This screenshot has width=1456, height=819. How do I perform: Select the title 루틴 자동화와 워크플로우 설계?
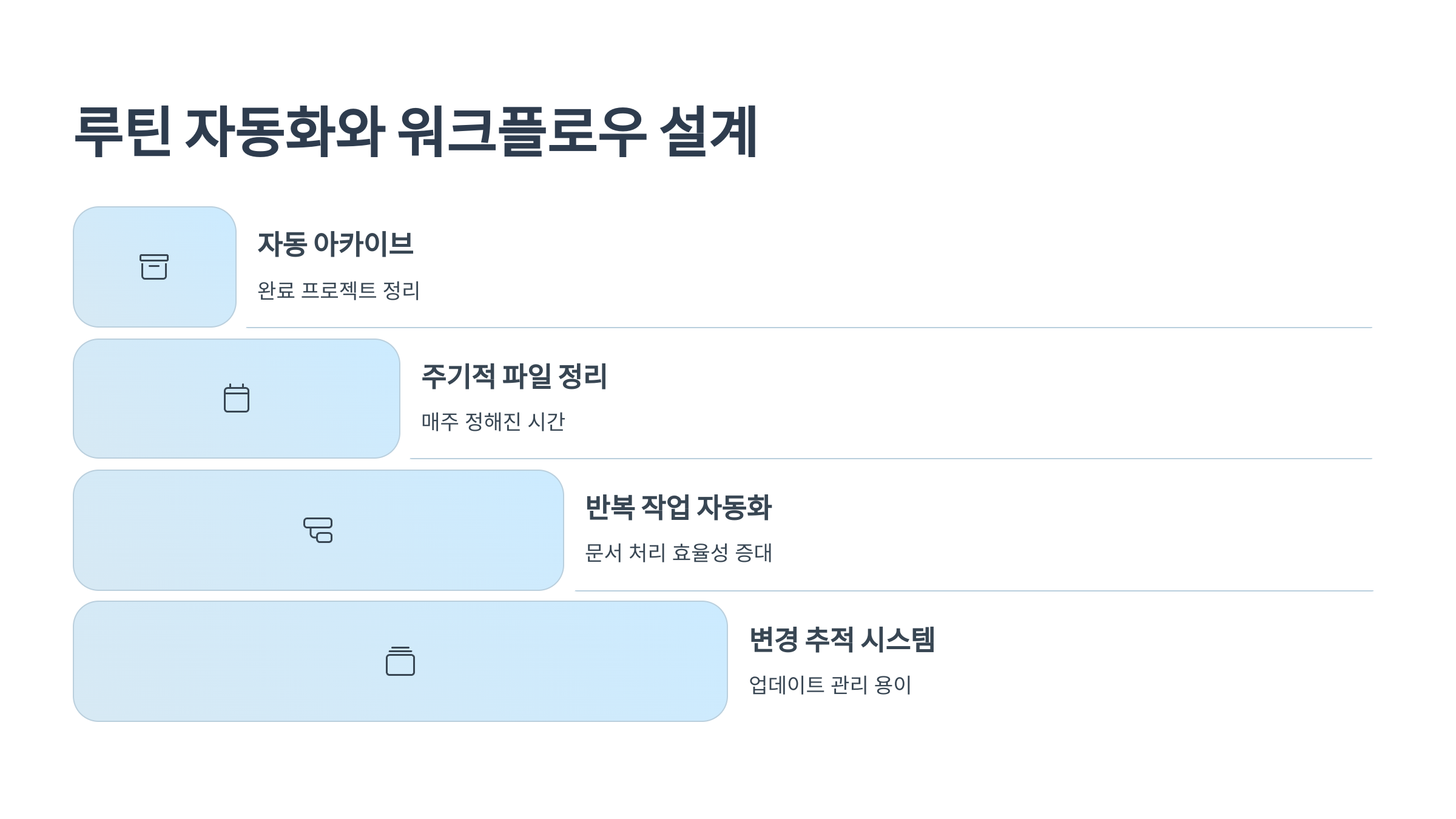[416, 132]
